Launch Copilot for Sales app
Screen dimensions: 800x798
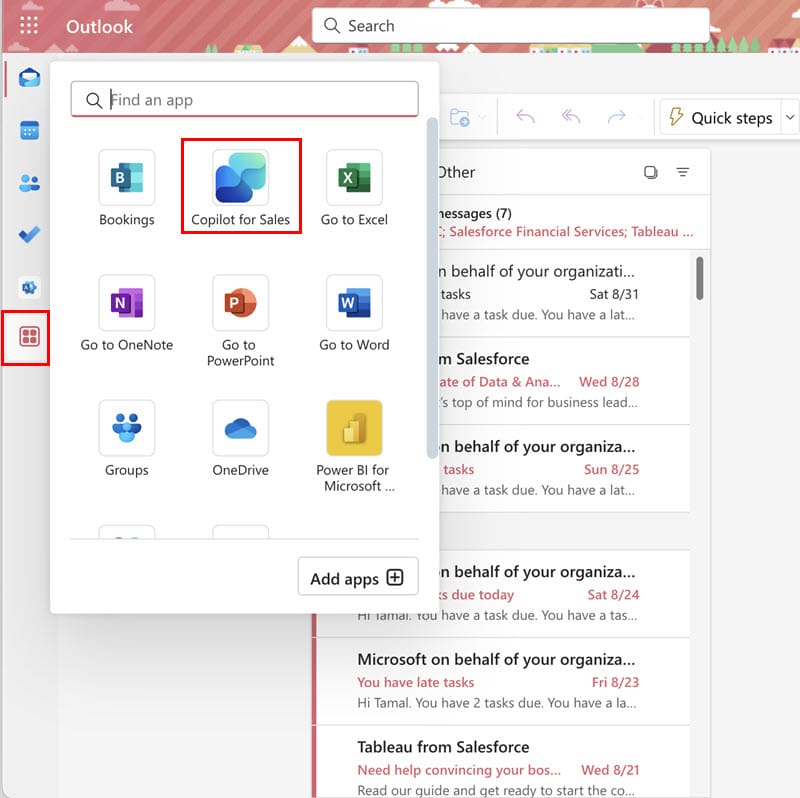click(x=241, y=188)
